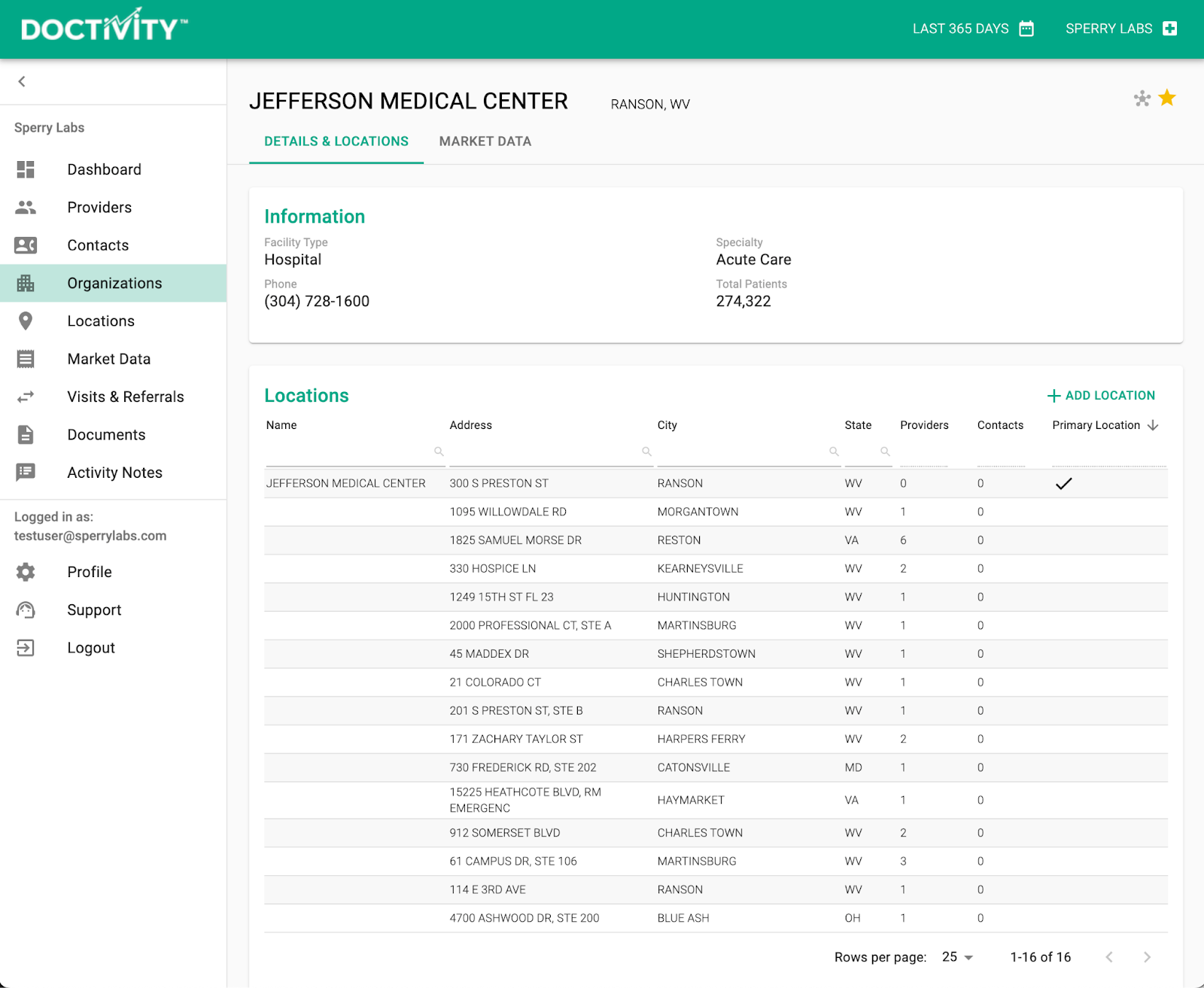Click the Profile gear icon
The width and height of the screenshot is (1204, 988).
point(26,572)
